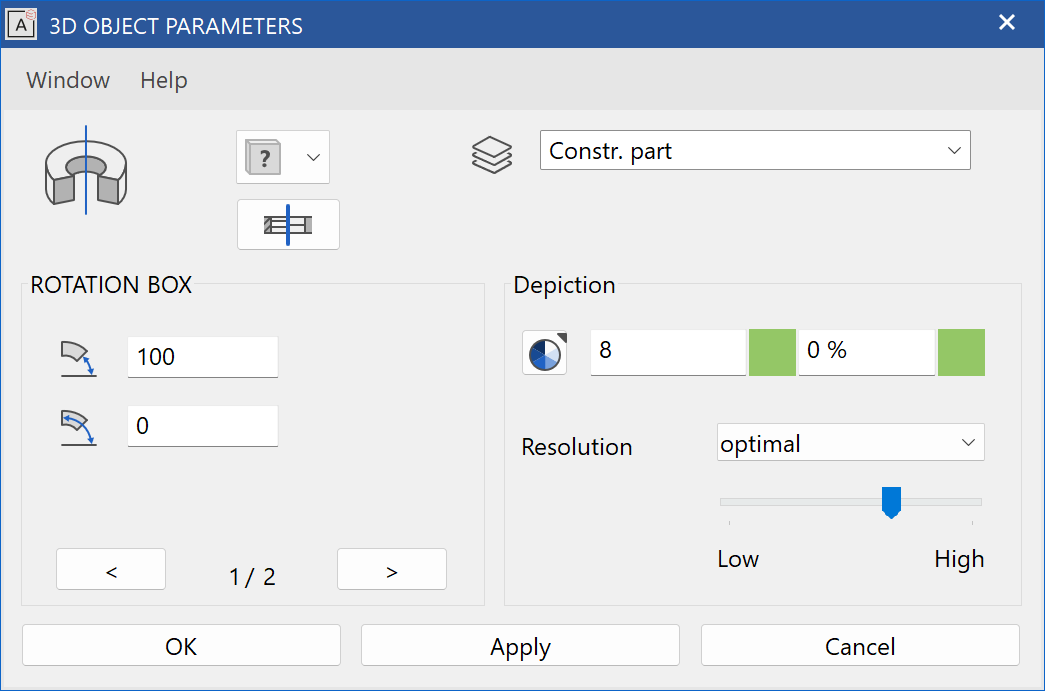Click the pie chart depiction icon
Viewport: 1045px width, 691px height.
tap(543, 352)
